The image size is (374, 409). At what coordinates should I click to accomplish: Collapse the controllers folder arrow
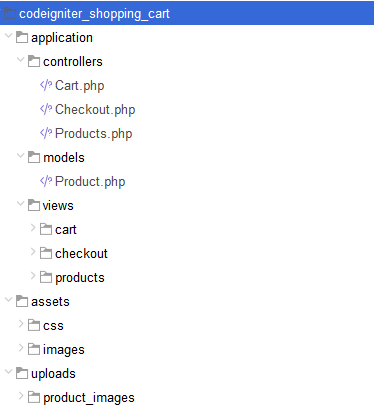pos(21,59)
